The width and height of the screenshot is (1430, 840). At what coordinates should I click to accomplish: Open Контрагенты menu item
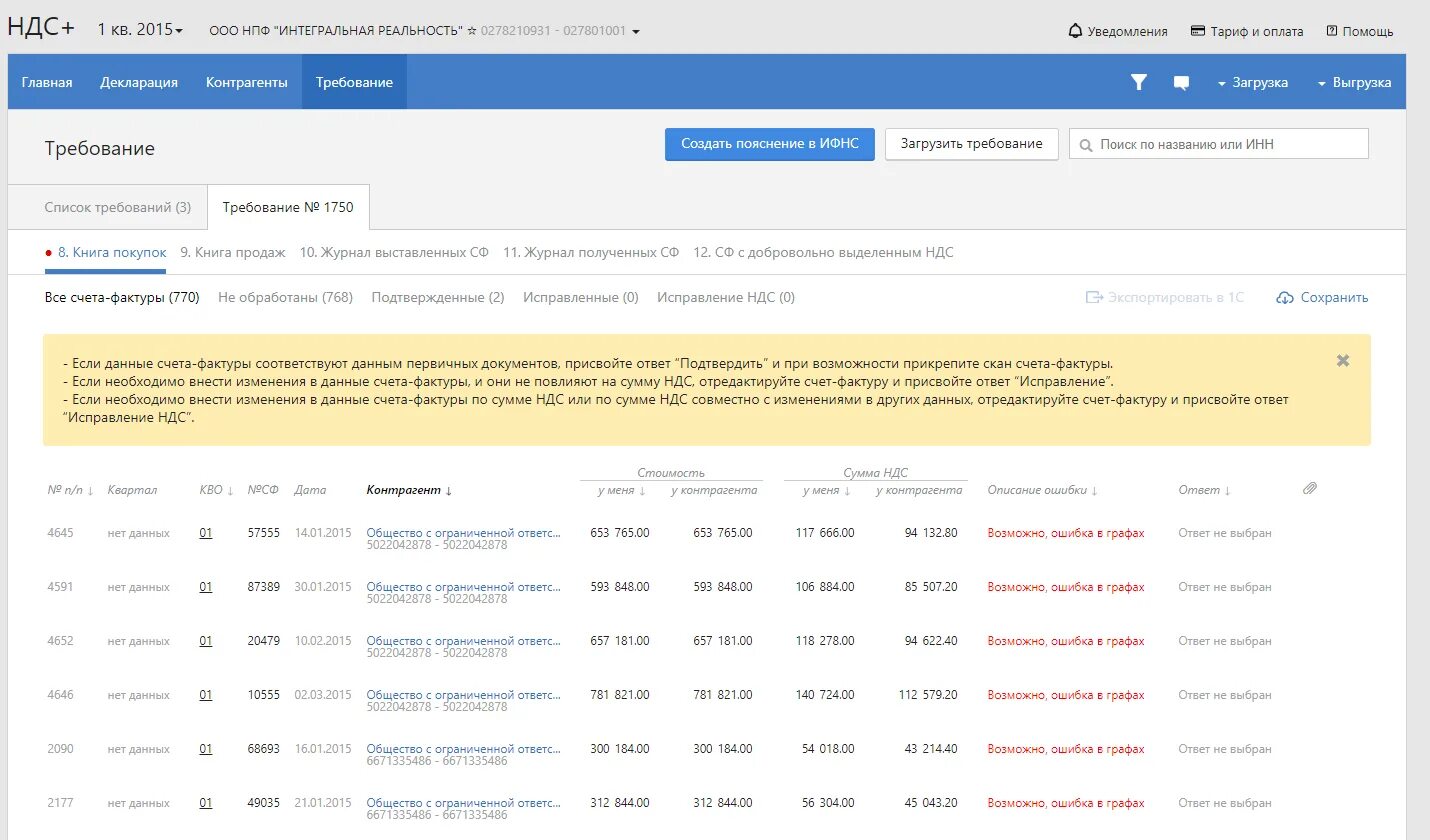click(x=247, y=82)
